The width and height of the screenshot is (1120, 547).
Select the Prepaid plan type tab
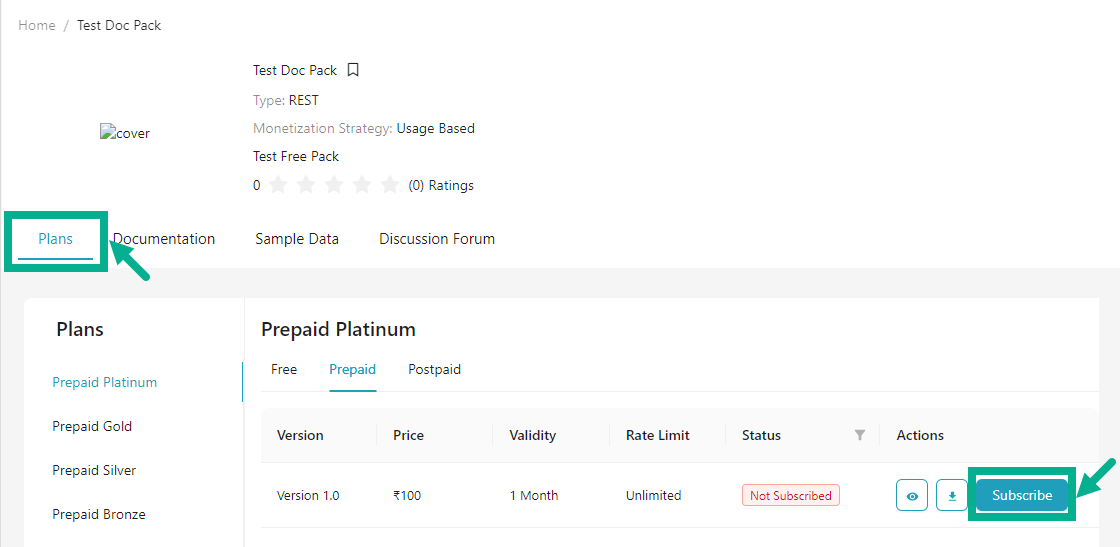pyautogui.click(x=352, y=369)
